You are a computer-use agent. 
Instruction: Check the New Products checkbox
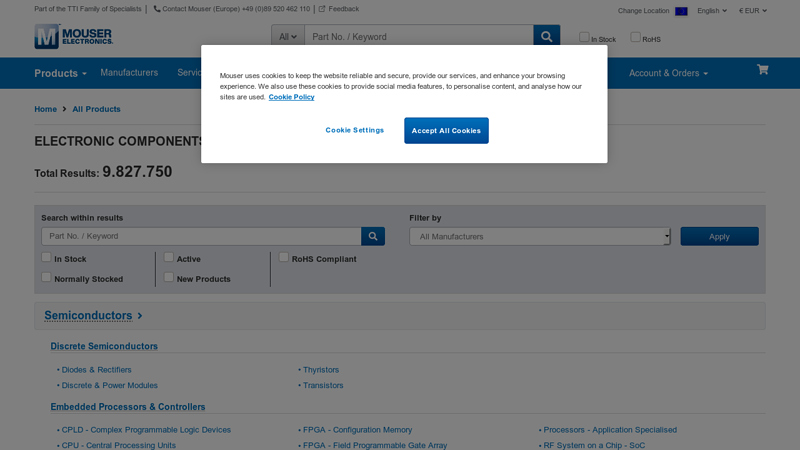pos(169,277)
